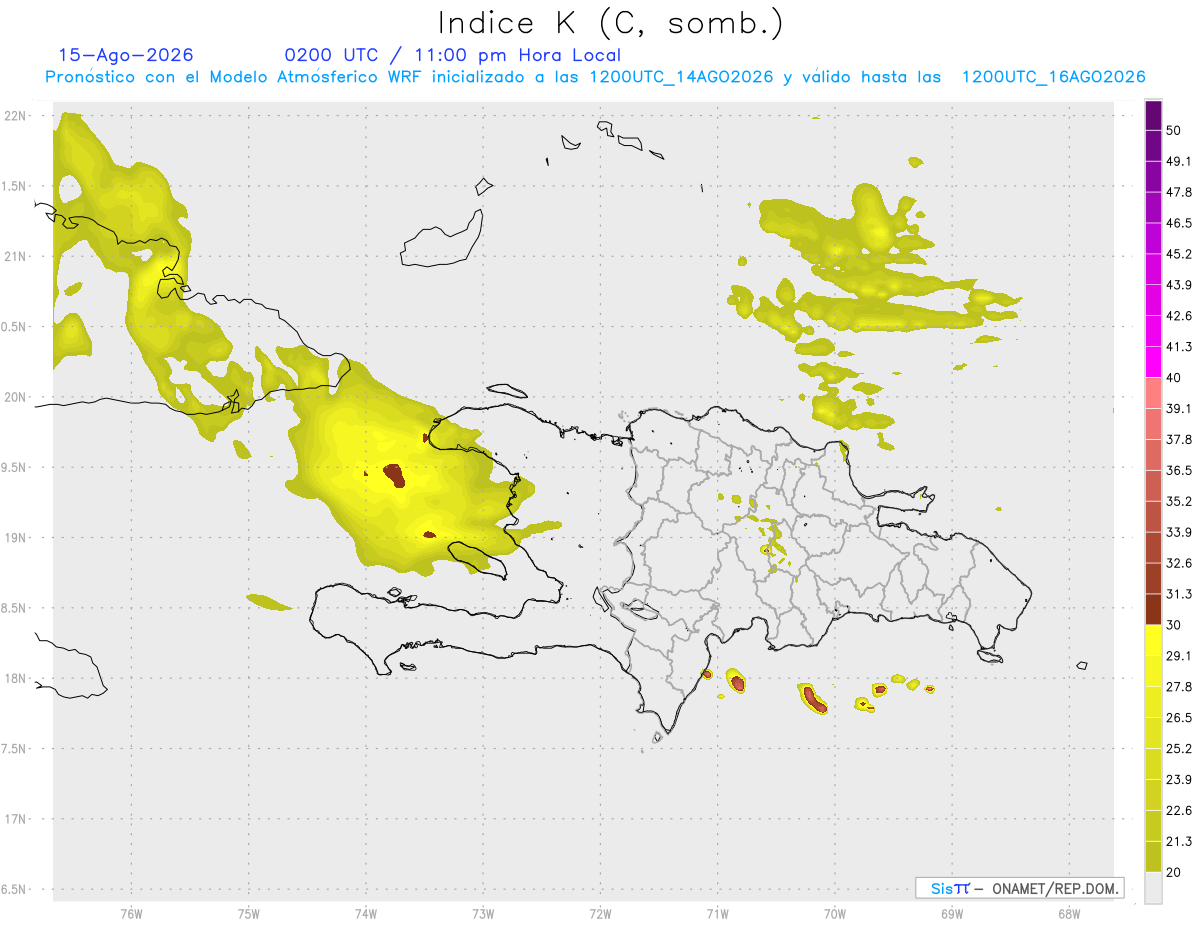Click the "71W" longitude label

(x=717, y=913)
